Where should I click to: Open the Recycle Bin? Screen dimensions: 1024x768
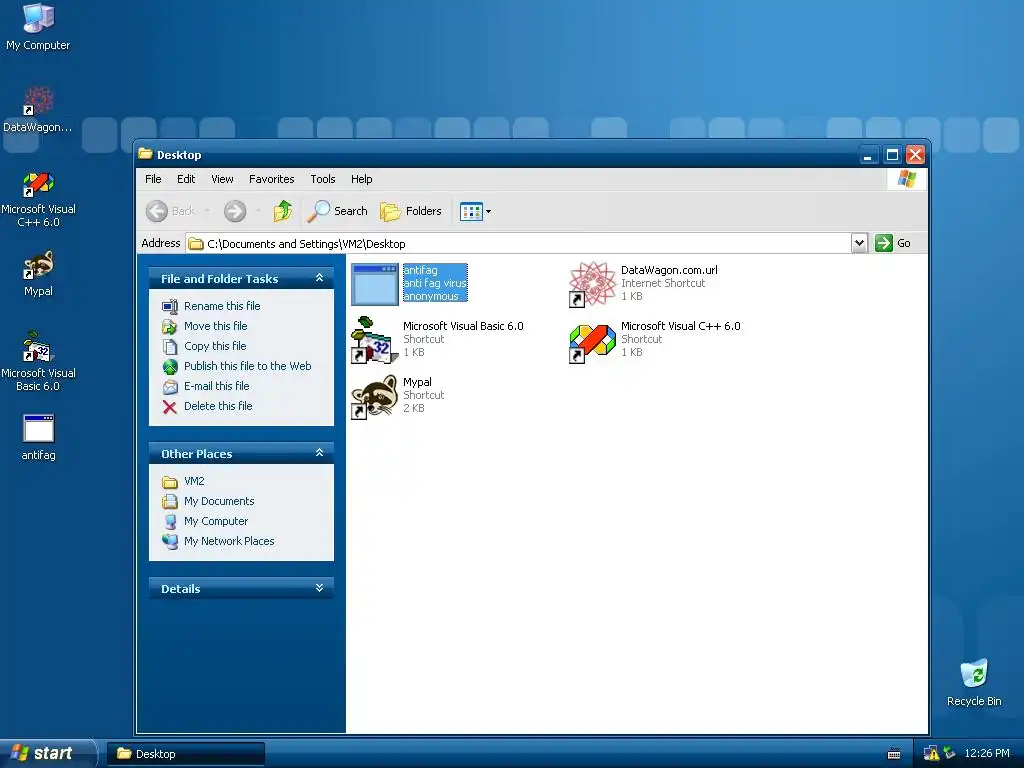[974, 683]
